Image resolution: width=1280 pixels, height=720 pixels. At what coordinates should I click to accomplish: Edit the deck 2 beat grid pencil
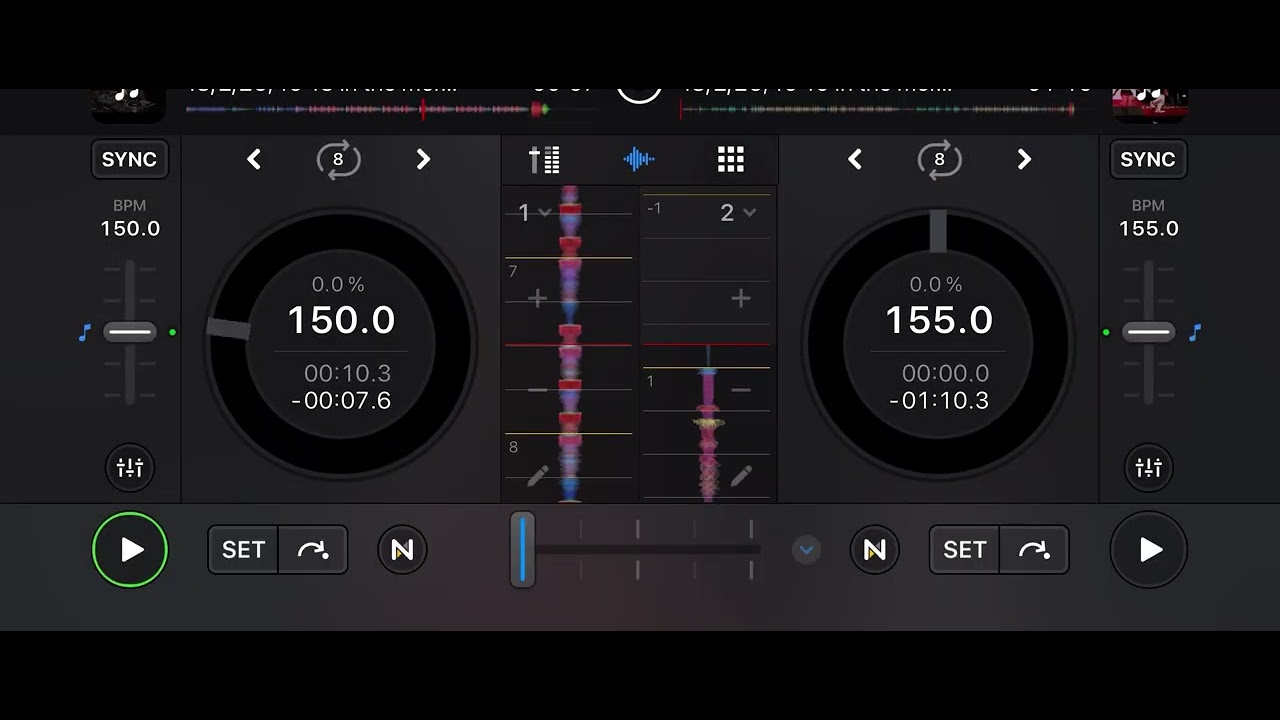pos(741,477)
